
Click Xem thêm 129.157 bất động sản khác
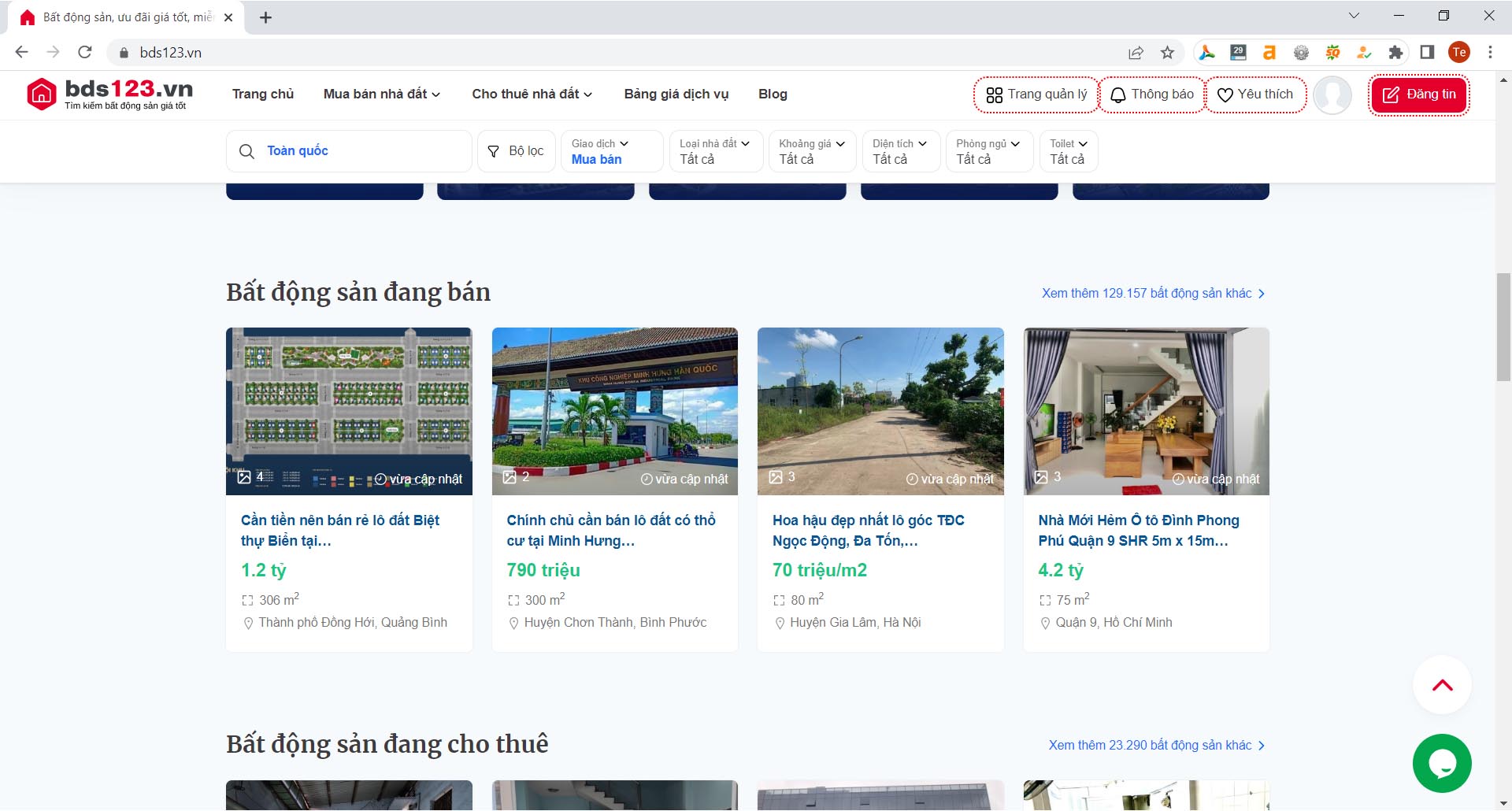[x=1154, y=294]
